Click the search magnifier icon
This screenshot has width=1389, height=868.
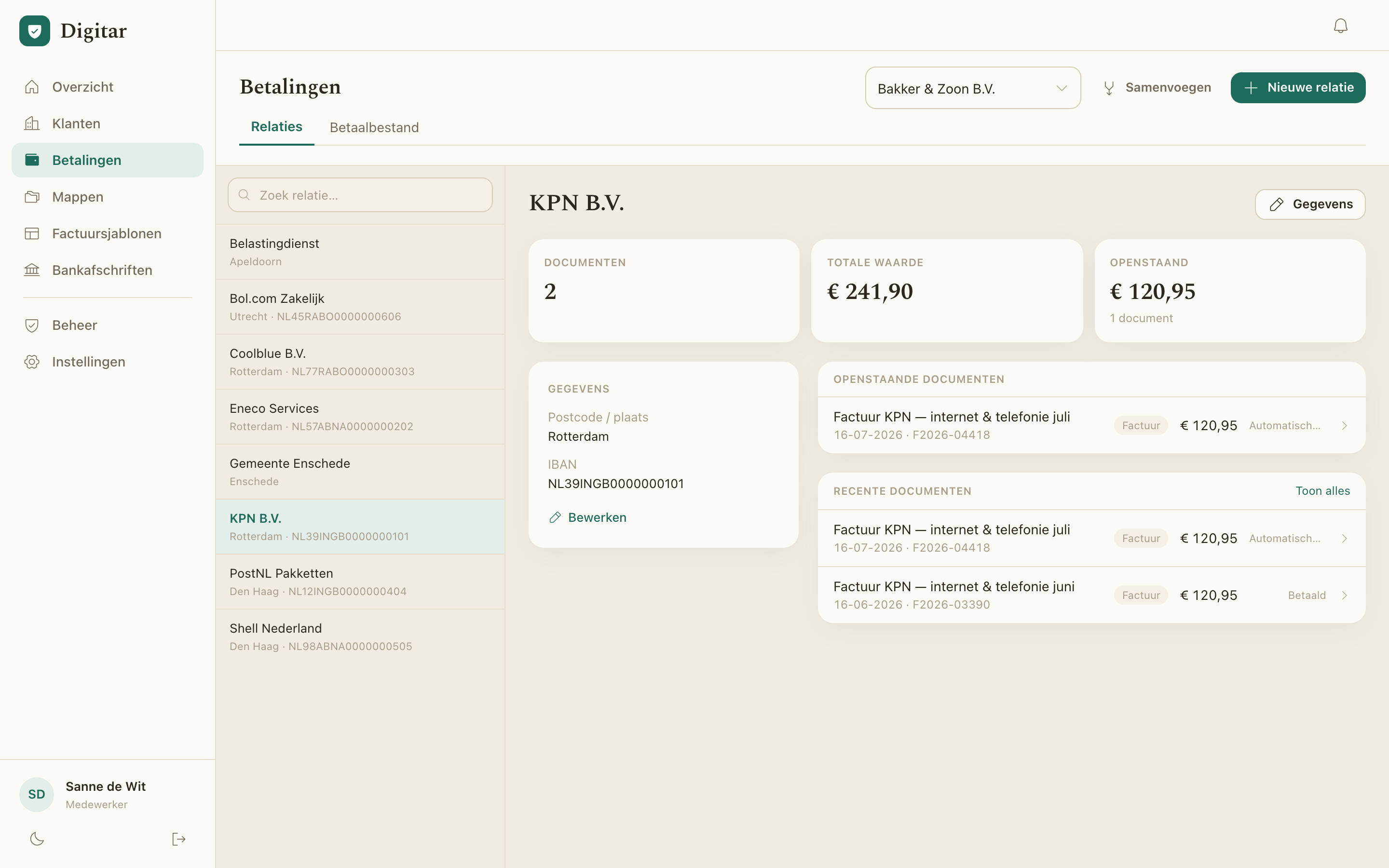click(244, 195)
